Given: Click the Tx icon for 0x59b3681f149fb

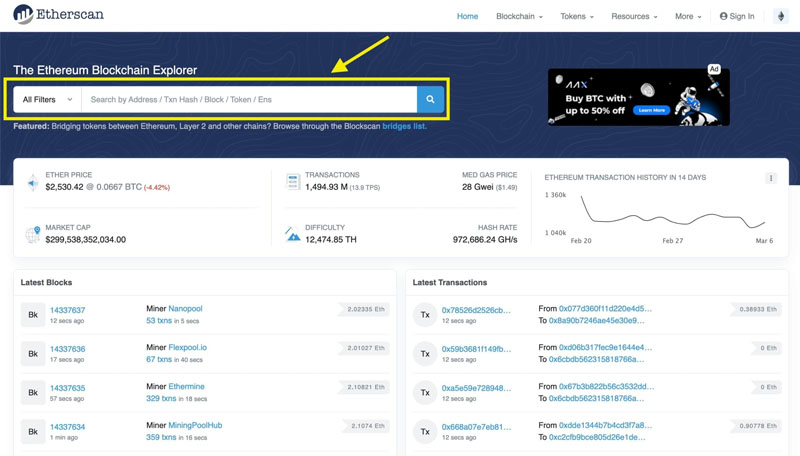Looking at the screenshot, I should pyautogui.click(x=425, y=353).
